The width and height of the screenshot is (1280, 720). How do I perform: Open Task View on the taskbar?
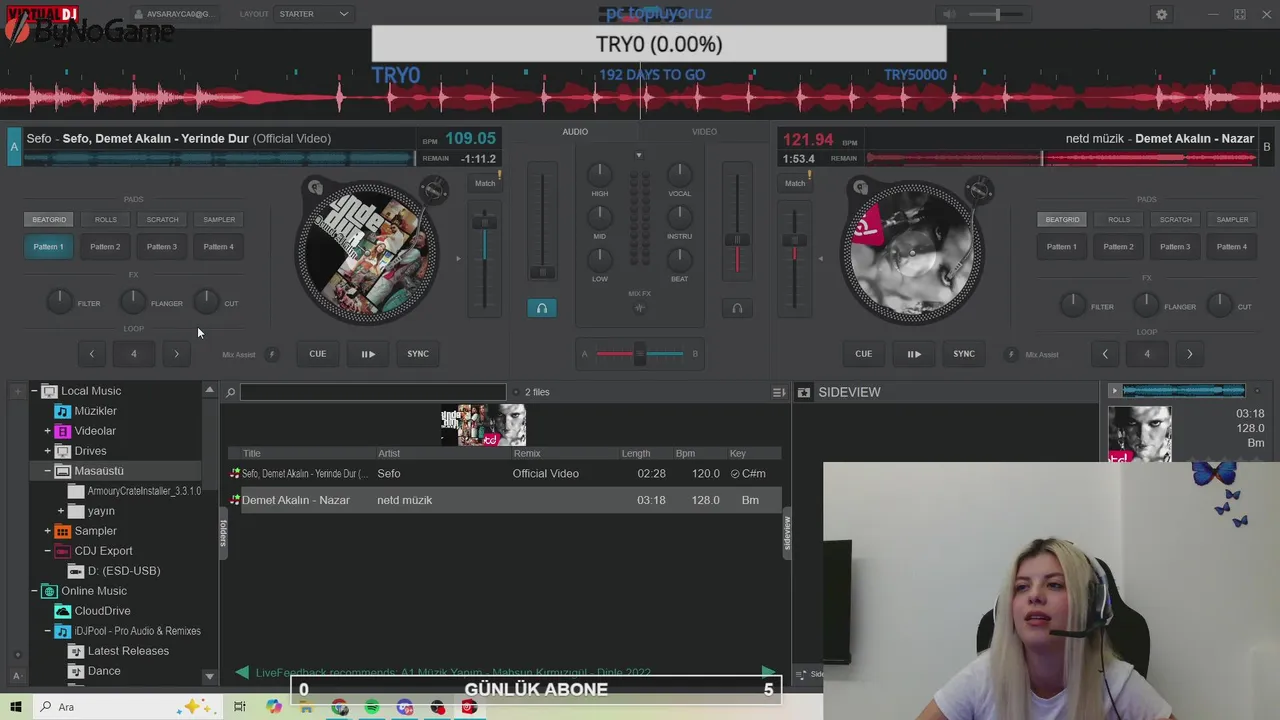(x=240, y=707)
